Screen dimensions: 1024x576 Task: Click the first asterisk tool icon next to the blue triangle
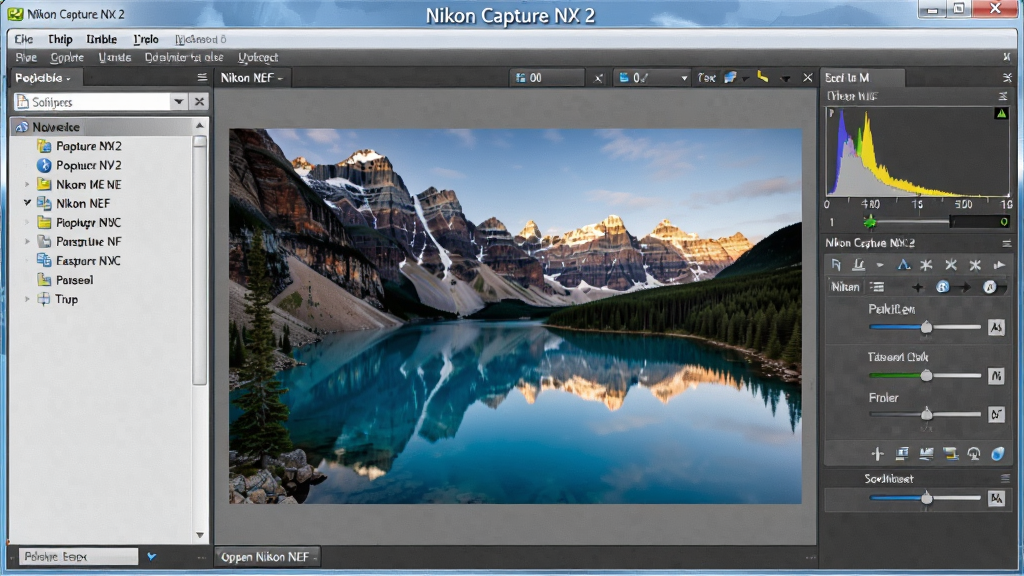point(926,265)
